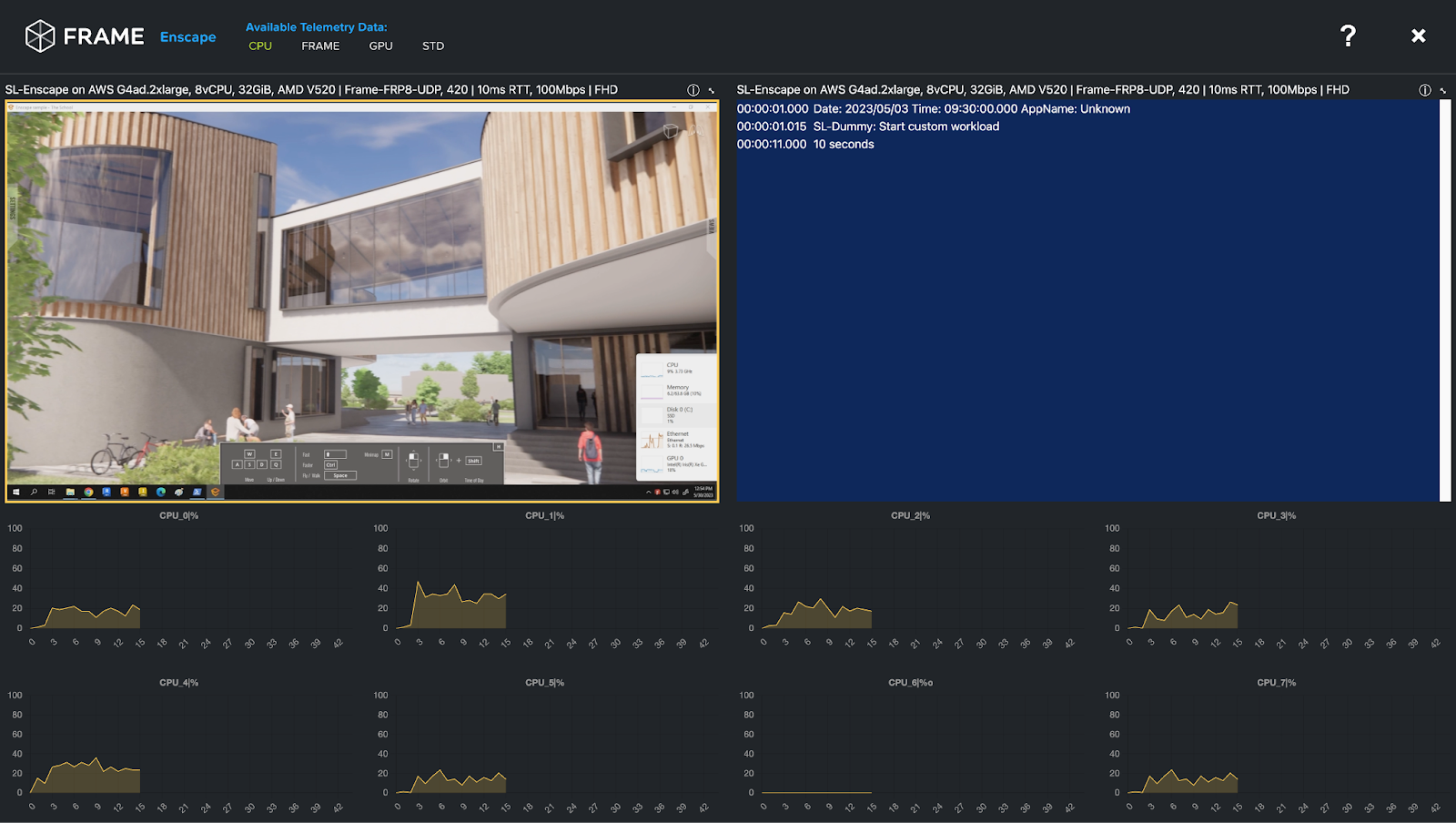Viewport: 1456px width, 823px height.
Task: Click the CPU_5|% chart title
Action: pyautogui.click(x=544, y=682)
